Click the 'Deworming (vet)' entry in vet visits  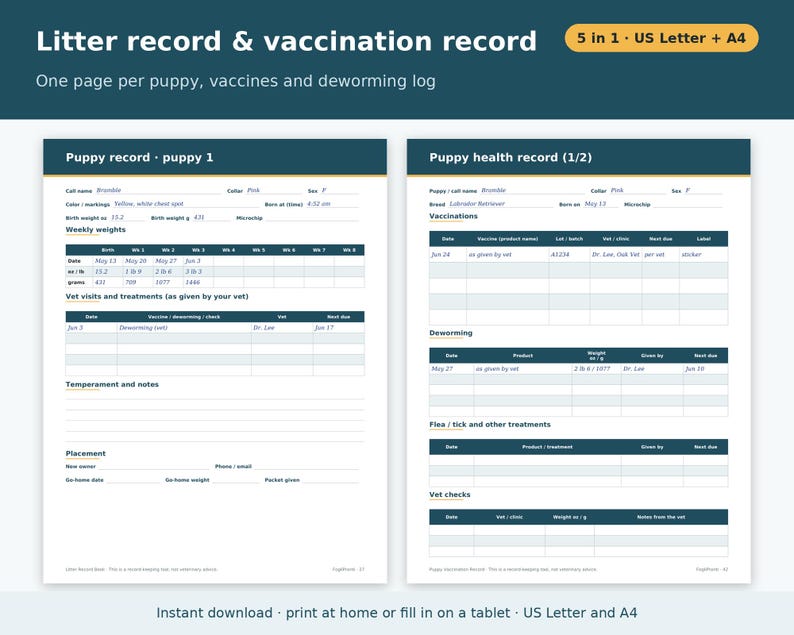click(x=184, y=328)
